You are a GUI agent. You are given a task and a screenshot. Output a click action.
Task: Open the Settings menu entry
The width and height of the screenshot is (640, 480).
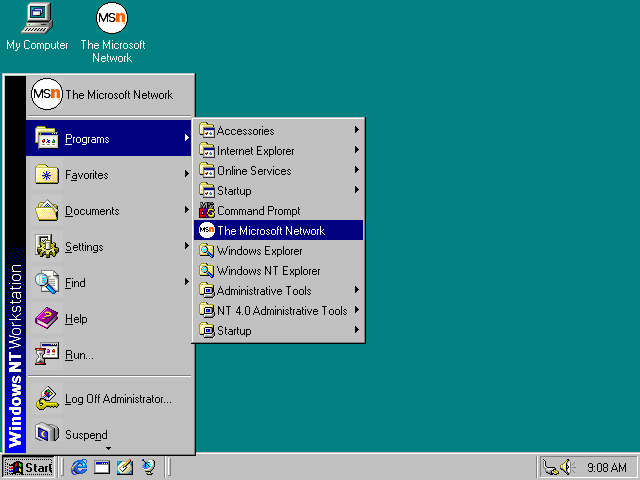pos(109,246)
